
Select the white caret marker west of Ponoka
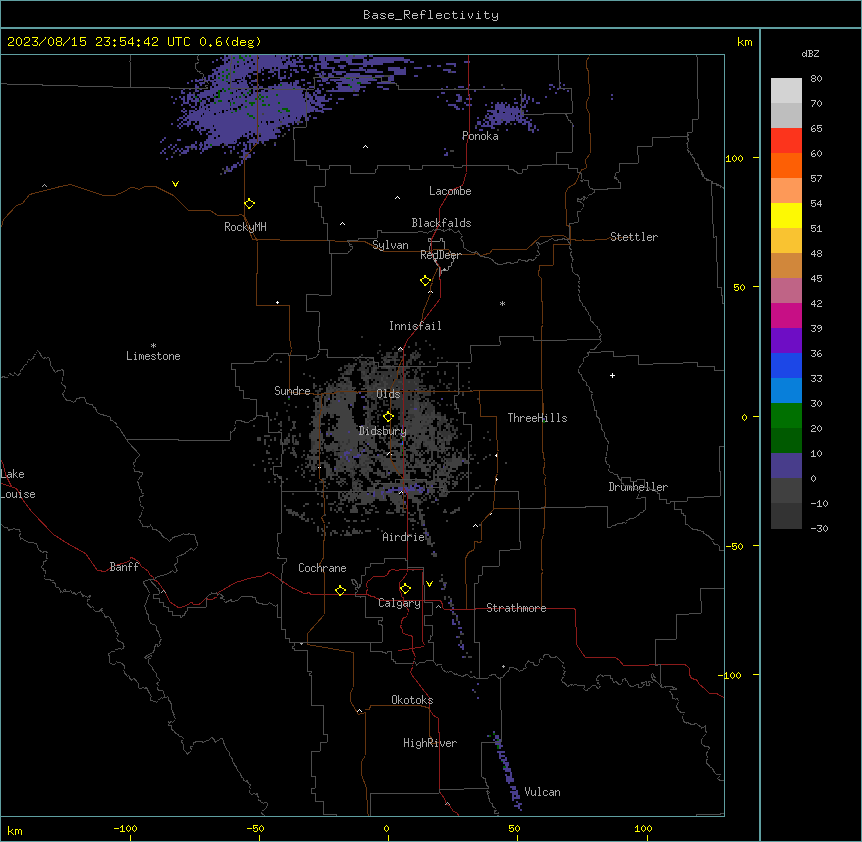pos(366,147)
